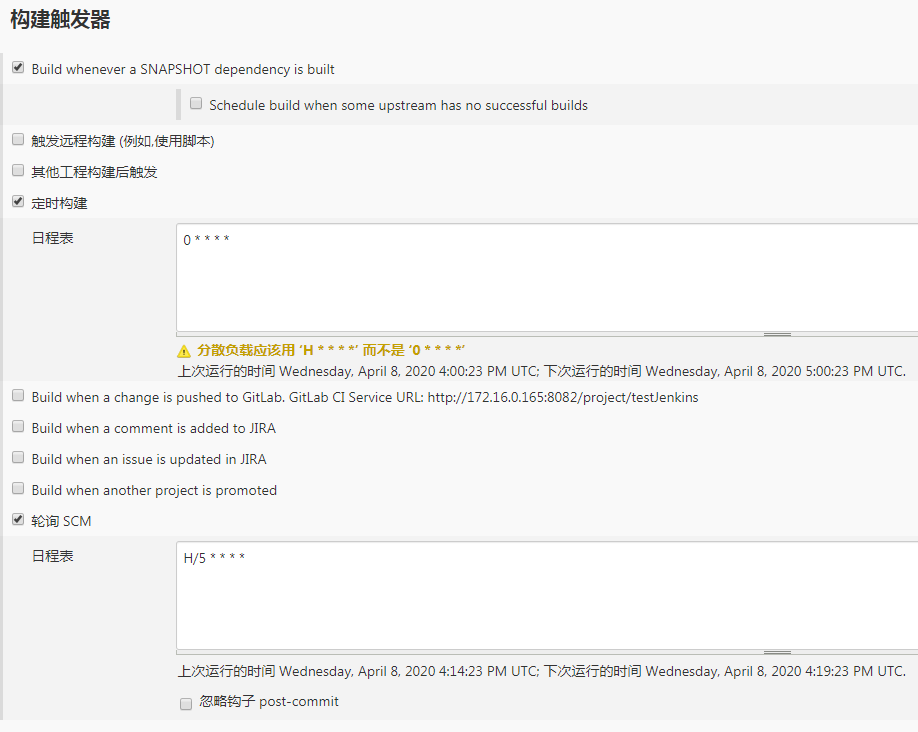Enable Schedule build when upstream has no successful builds
918x732 pixels.
(x=196, y=103)
